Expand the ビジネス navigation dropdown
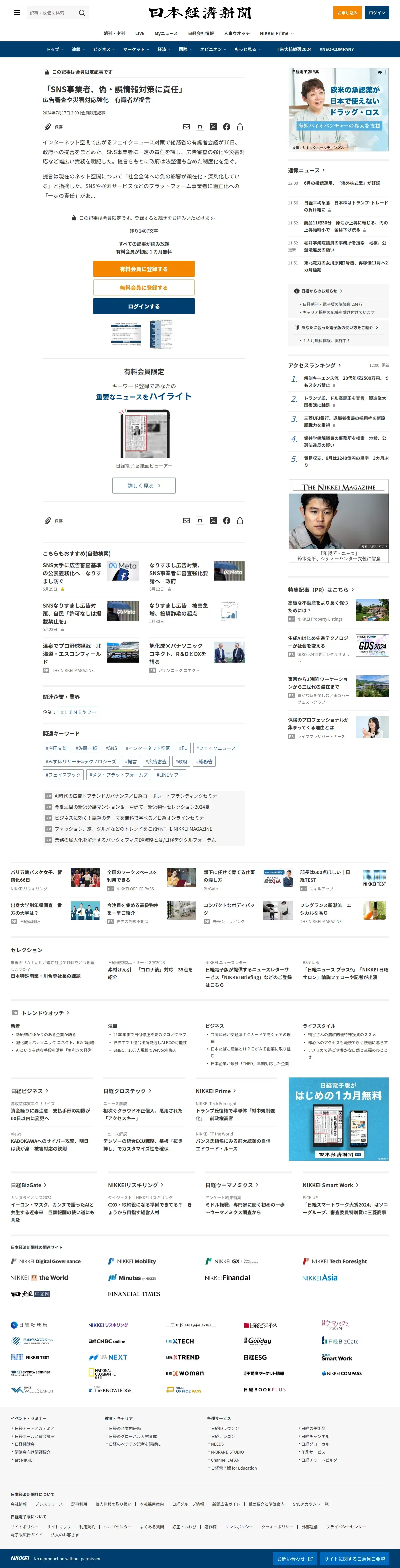Image resolution: width=400 pixels, height=1568 pixels. [104, 49]
